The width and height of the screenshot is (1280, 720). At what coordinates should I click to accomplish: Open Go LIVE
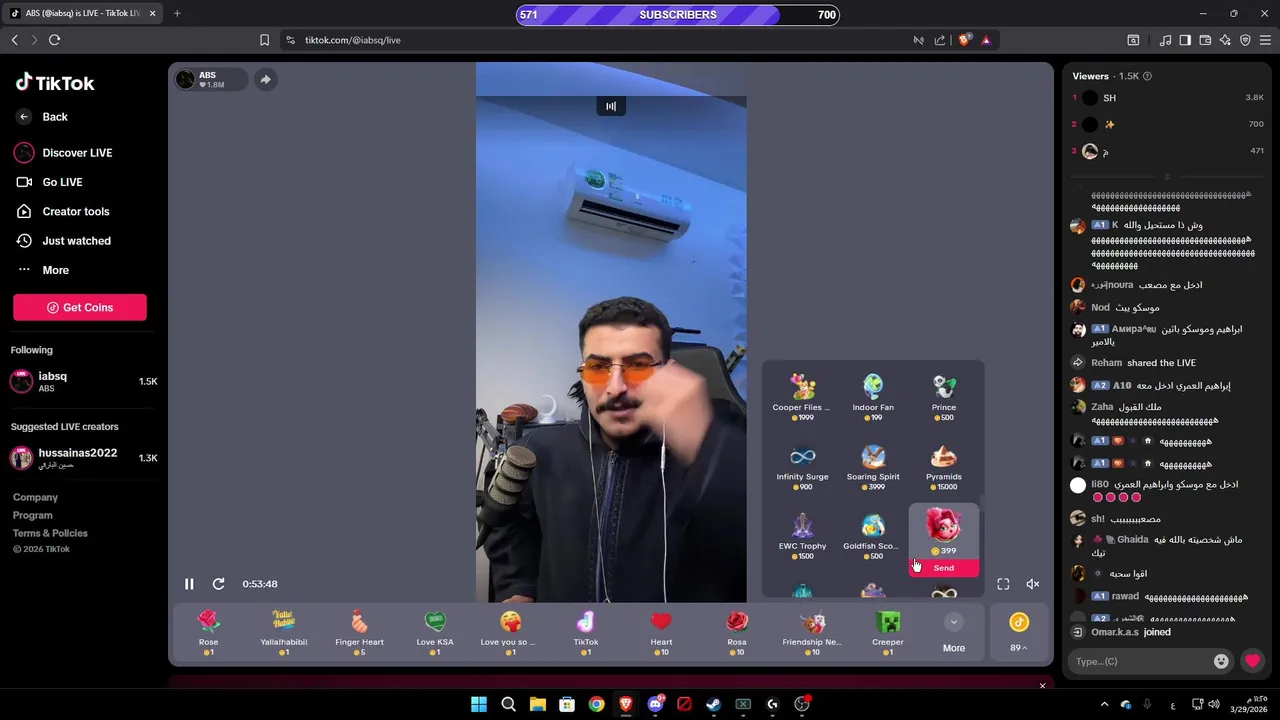tap(49, 182)
